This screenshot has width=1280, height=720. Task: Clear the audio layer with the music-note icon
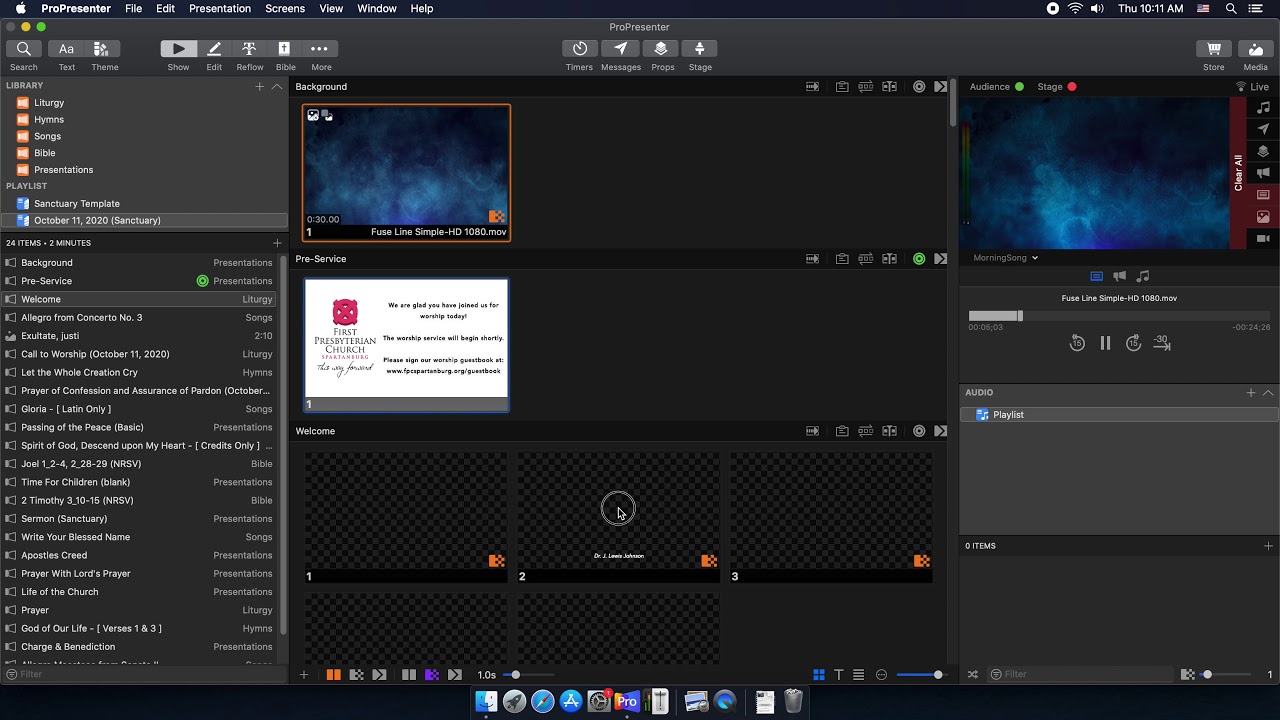(x=1263, y=108)
